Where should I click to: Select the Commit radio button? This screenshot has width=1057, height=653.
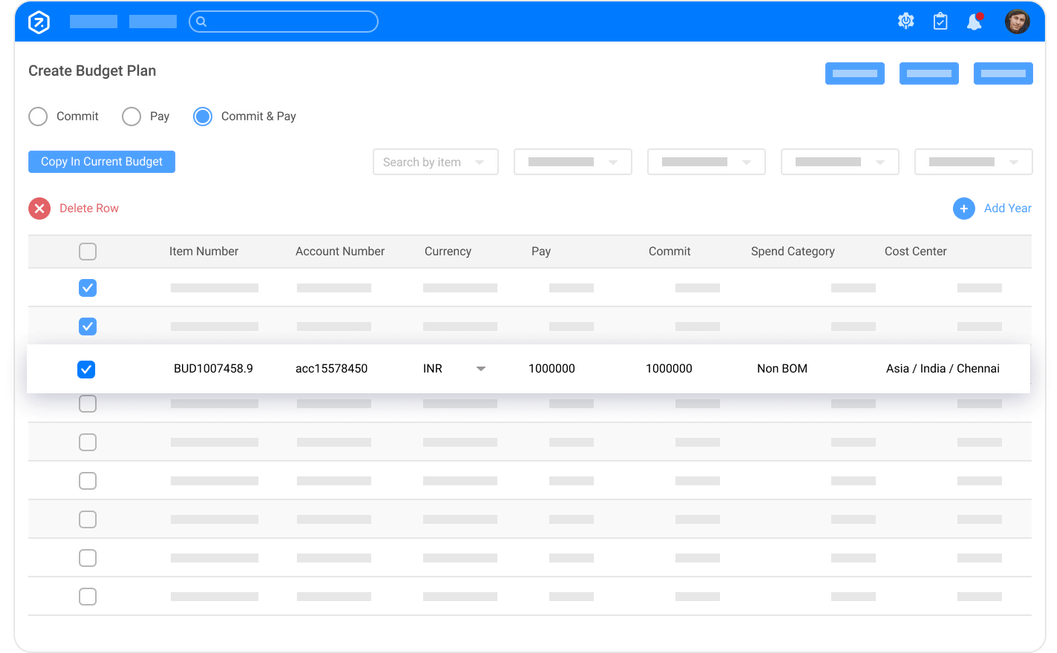point(38,116)
